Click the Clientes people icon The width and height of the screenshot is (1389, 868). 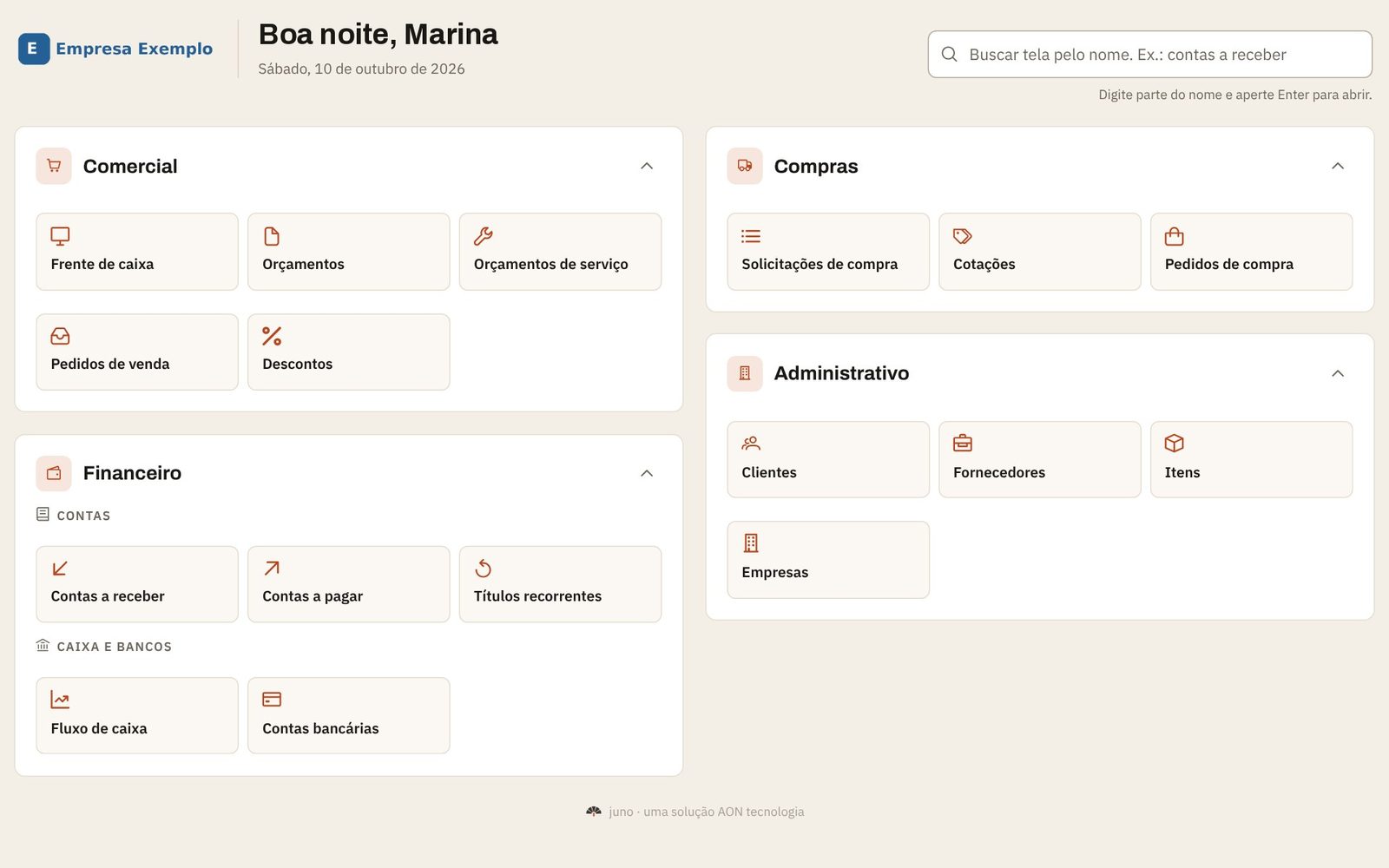[x=751, y=444]
